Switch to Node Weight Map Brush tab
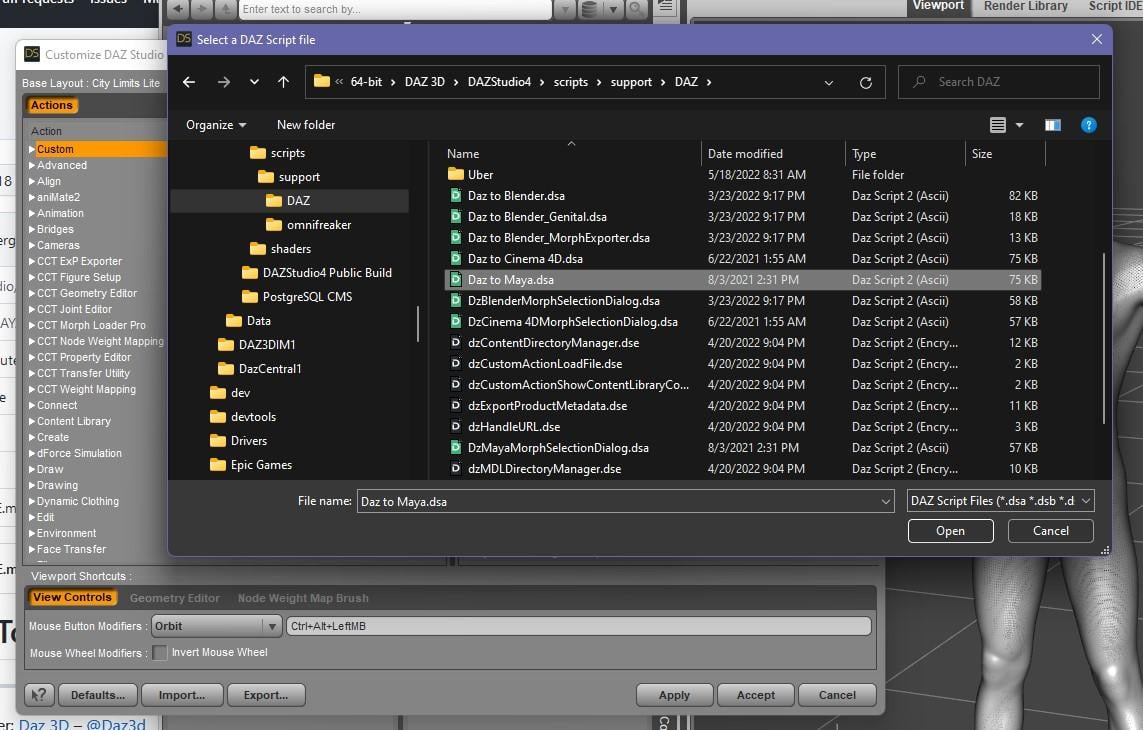 pos(303,598)
